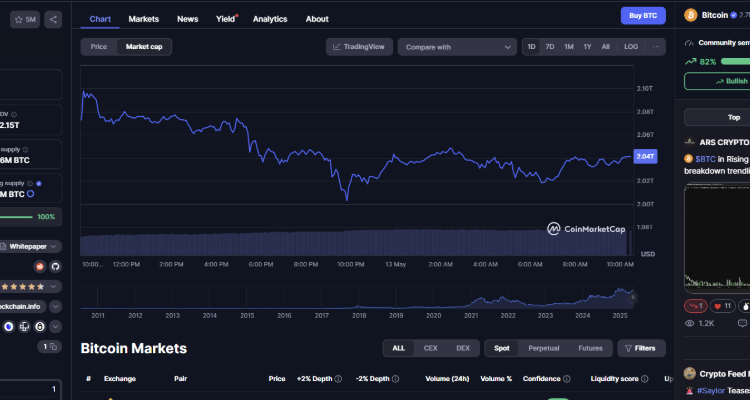750x400 pixels.
Task: Add Bitcoin to watchlist with star button
Action: pyautogui.click(x=25, y=20)
